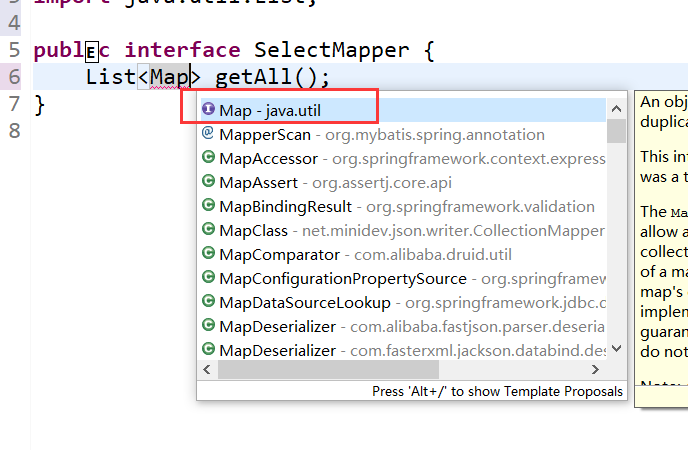Pick MapComparator from com.alibaba.druid.util
The width and height of the screenshot is (688, 450).
tap(403, 254)
